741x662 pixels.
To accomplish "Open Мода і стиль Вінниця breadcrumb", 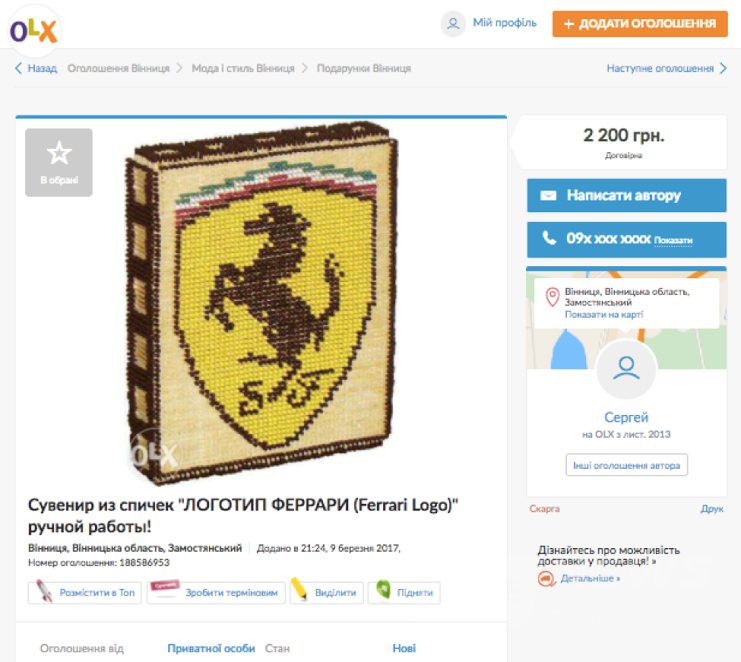I will point(243,69).
